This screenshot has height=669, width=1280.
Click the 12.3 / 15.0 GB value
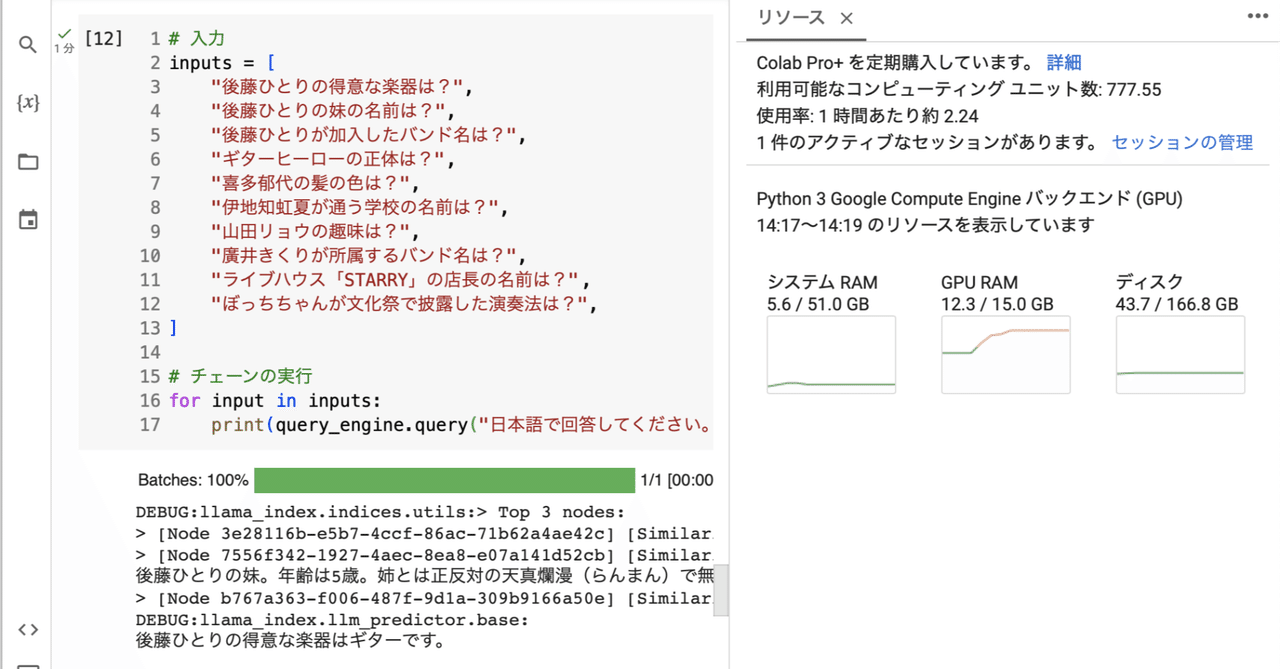997,304
